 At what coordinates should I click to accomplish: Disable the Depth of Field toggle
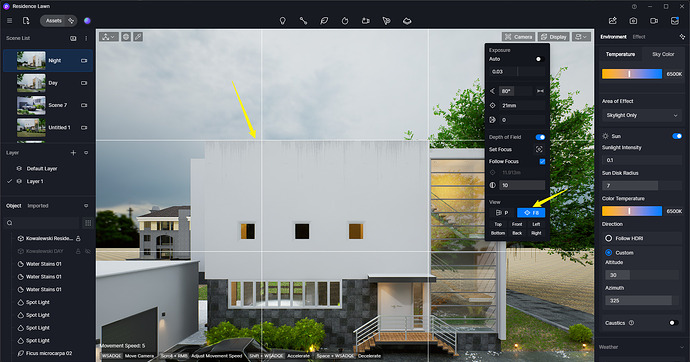click(x=540, y=137)
